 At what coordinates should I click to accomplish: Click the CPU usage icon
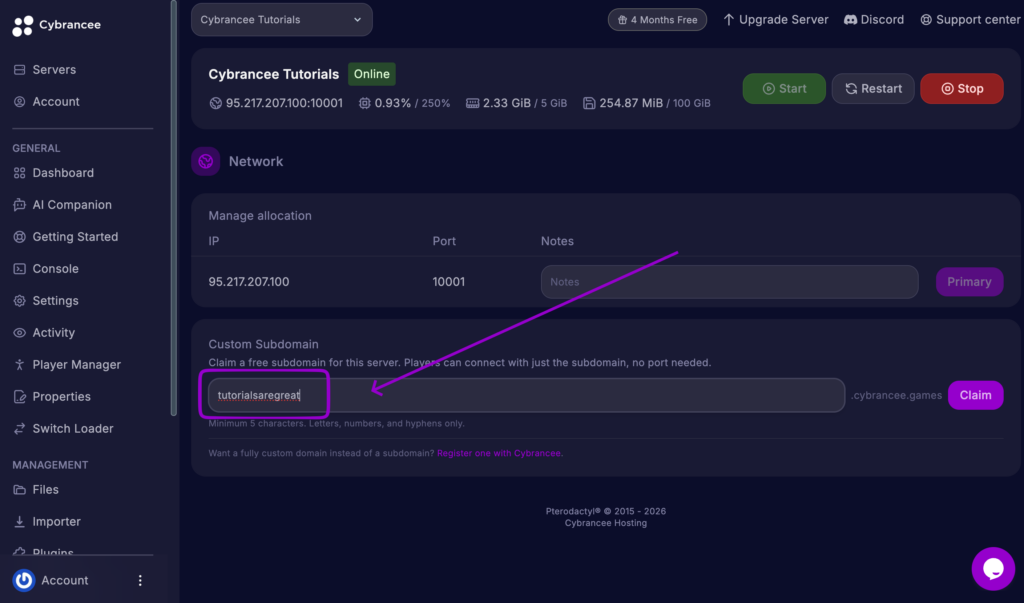pyautogui.click(x=364, y=103)
